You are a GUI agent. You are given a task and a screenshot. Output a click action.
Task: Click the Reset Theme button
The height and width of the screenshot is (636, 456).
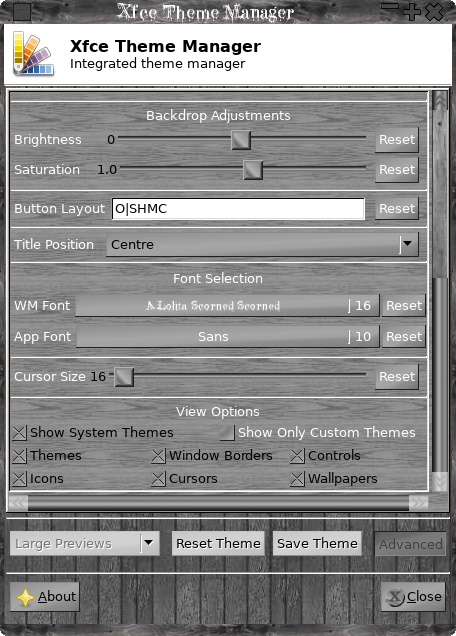tap(218, 544)
